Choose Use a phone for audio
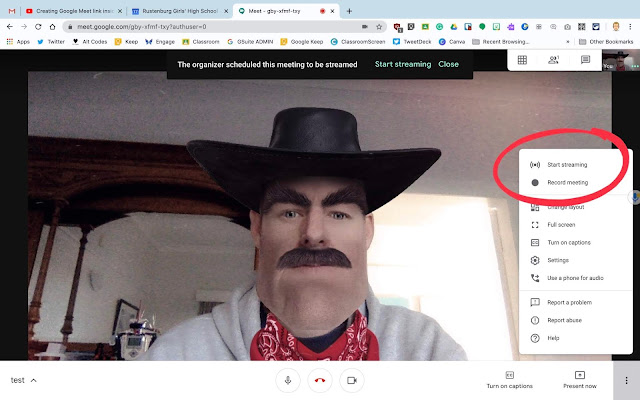The image size is (640, 400). point(576,278)
